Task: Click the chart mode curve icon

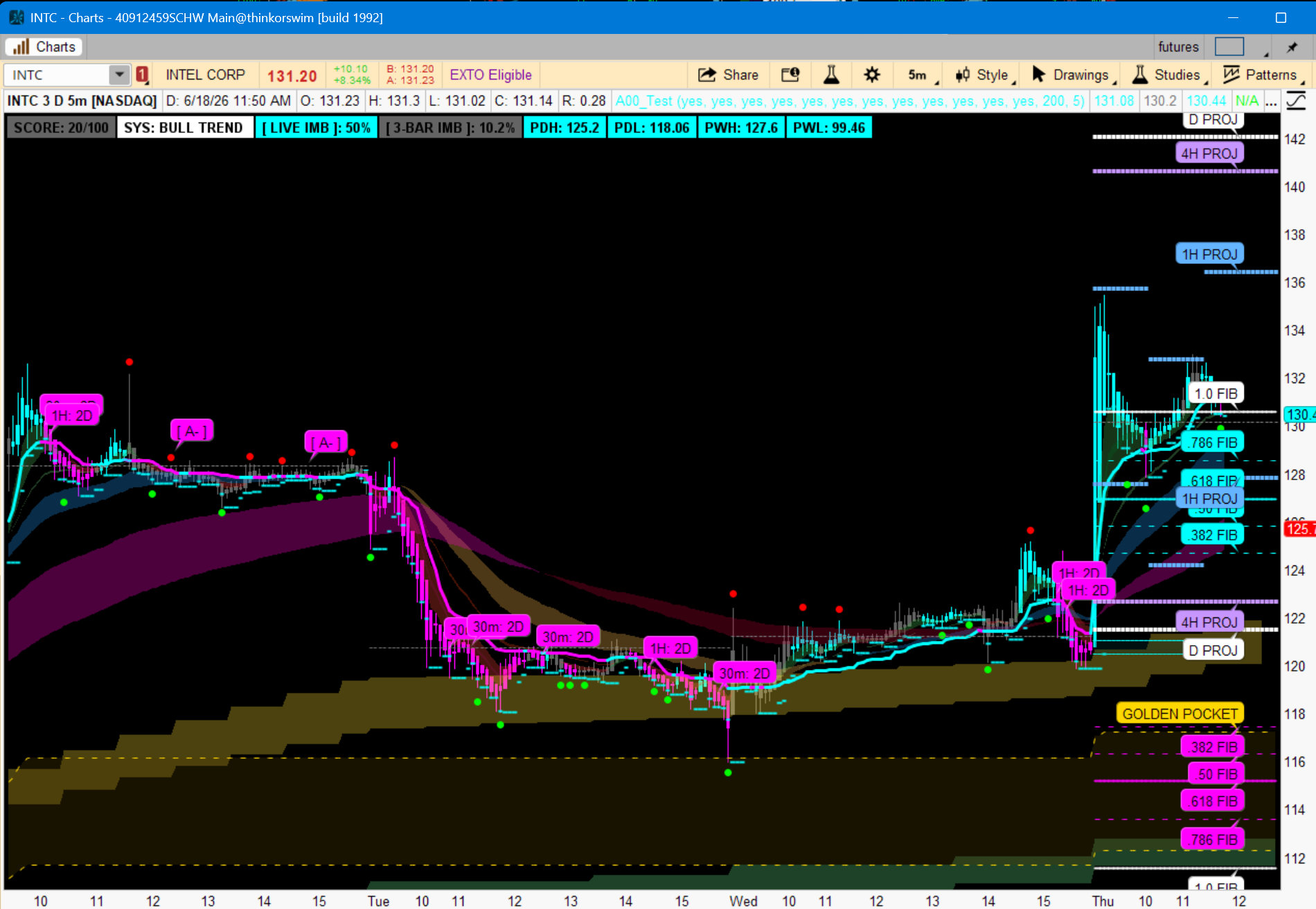Action: point(1296,101)
